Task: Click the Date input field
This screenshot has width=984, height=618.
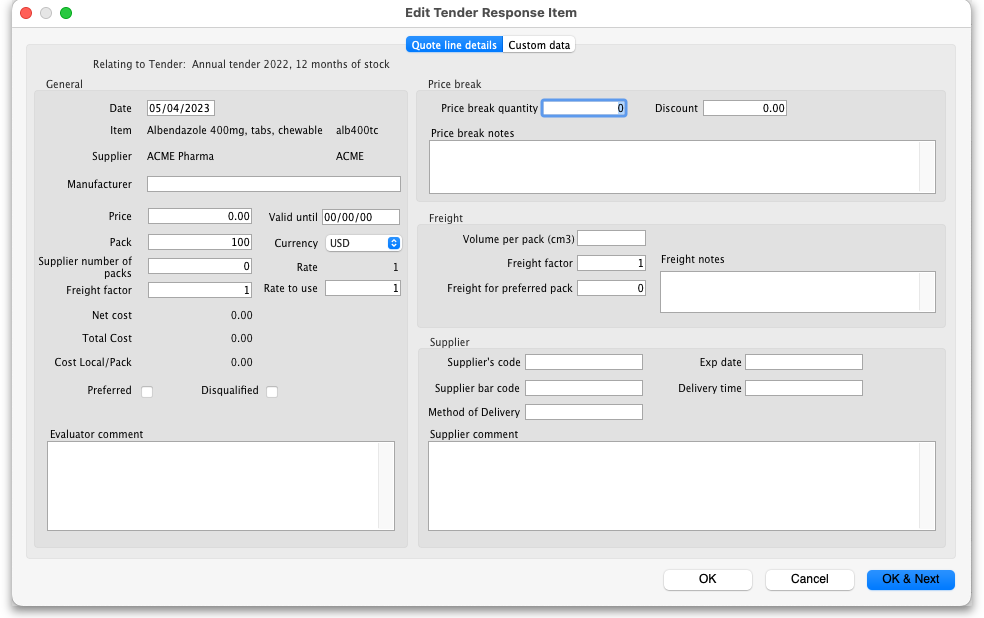Action: pyautogui.click(x=181, y=108)
